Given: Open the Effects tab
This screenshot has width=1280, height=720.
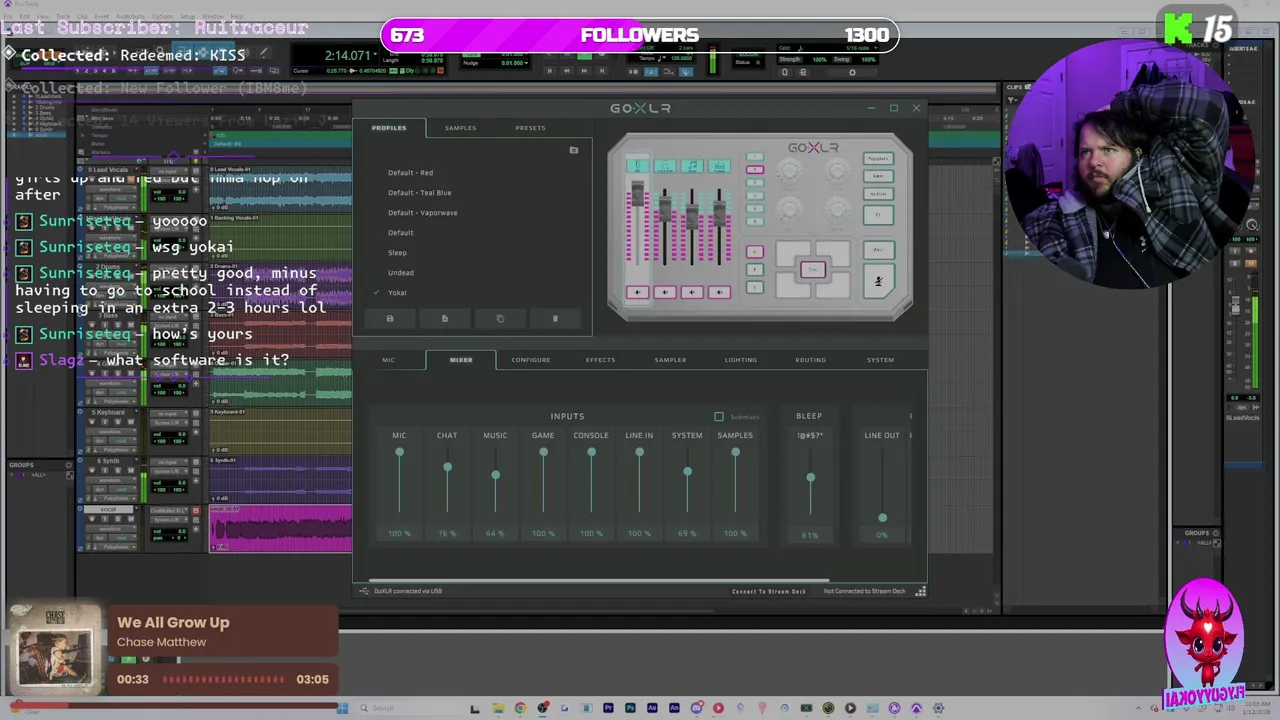Looking at the screenshot, I should [x=600, y=360].
